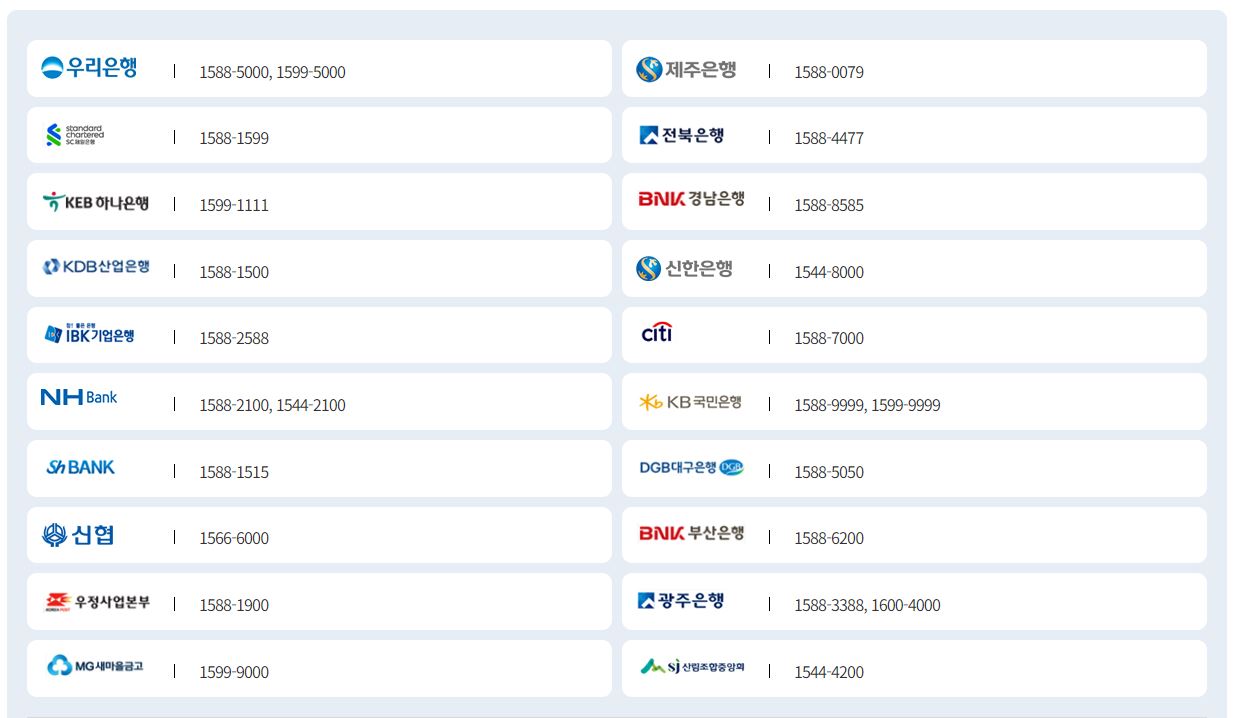Image resolution: width=1234 pixels, height=718 pixels.
Task: Select the number "1599-9000"
Action: click(234, 672)
